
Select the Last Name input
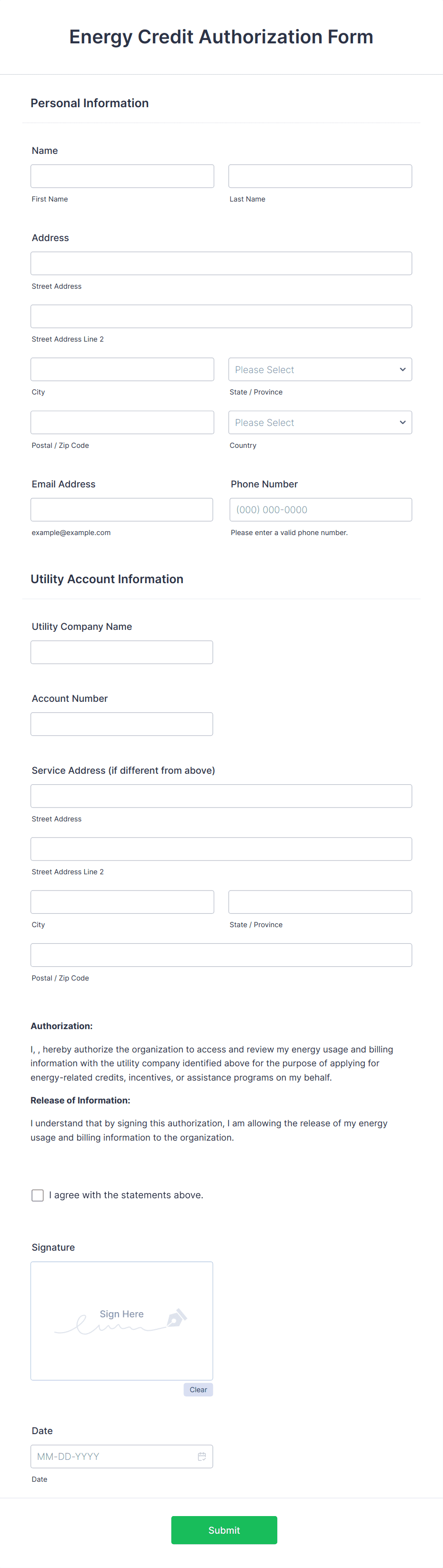click(x=320, y=176)
